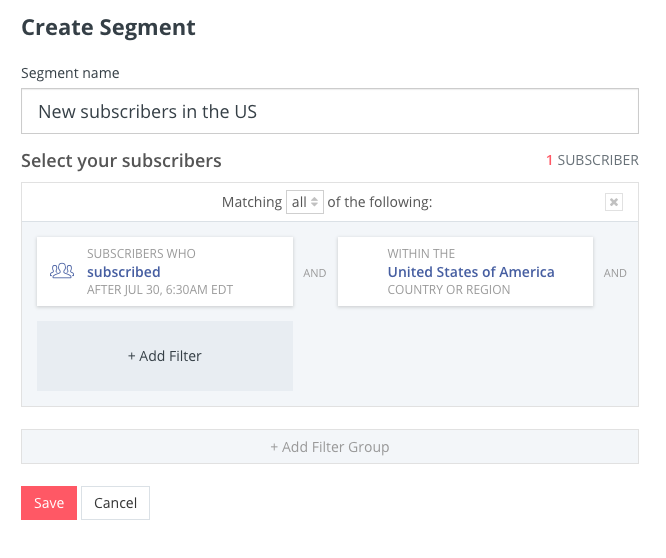Edit the "subscribed" filter condition
This screenshot has height=558, width=666.
click(x=124, y=272)
